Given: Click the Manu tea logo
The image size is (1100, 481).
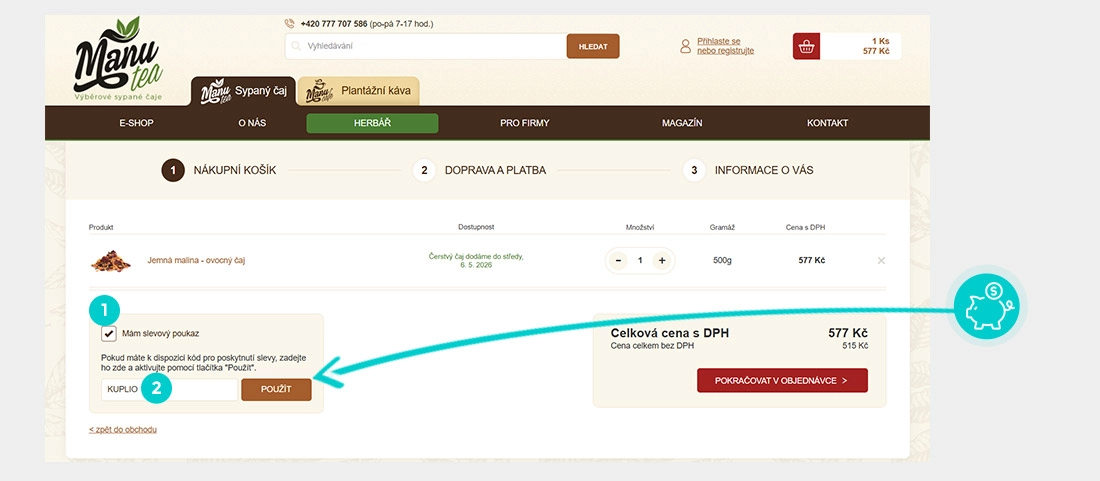Looking at the screenshot, I should (x=118, y=59).
